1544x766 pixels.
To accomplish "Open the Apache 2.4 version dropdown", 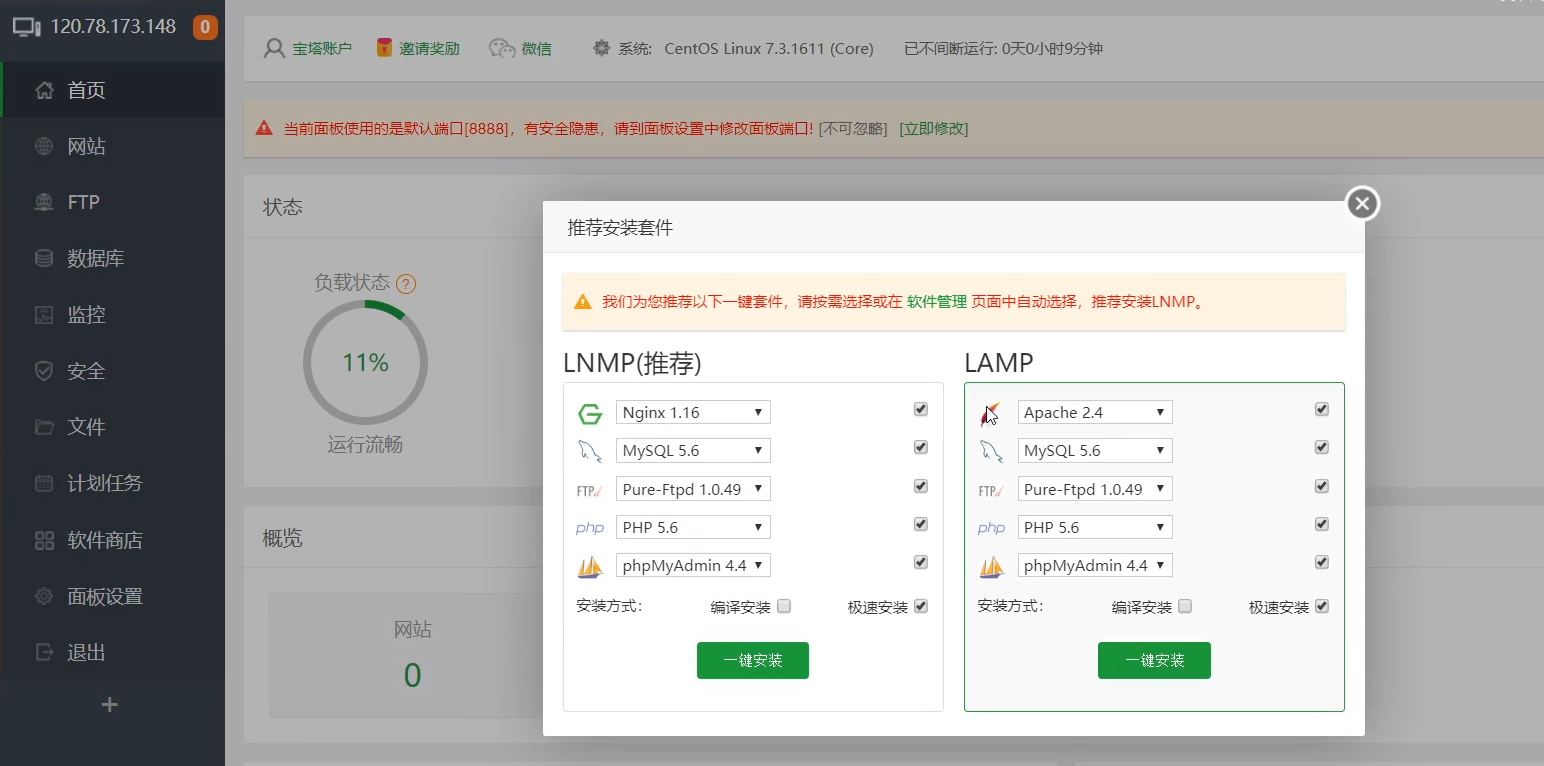I will point(1095,412).
